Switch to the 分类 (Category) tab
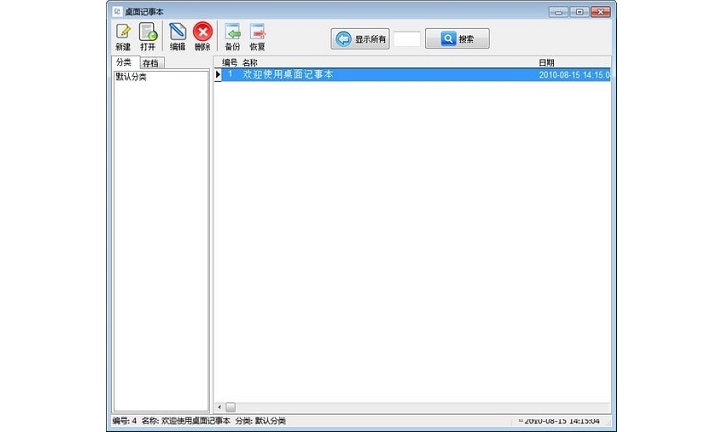This screenshot has width=720, height=432. (x=123, y=63)
